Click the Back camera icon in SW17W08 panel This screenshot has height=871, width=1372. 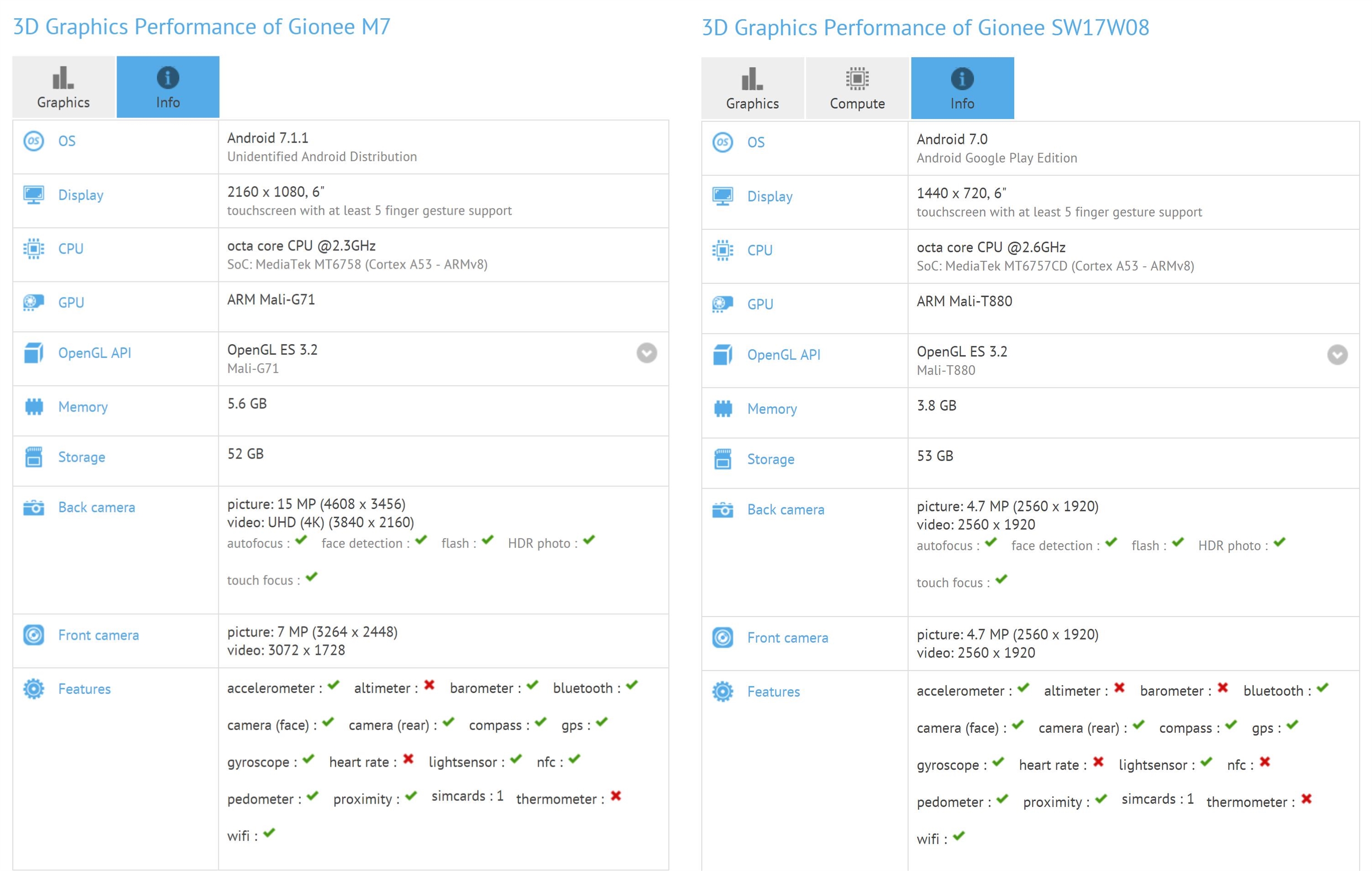[x=723, y=509]
